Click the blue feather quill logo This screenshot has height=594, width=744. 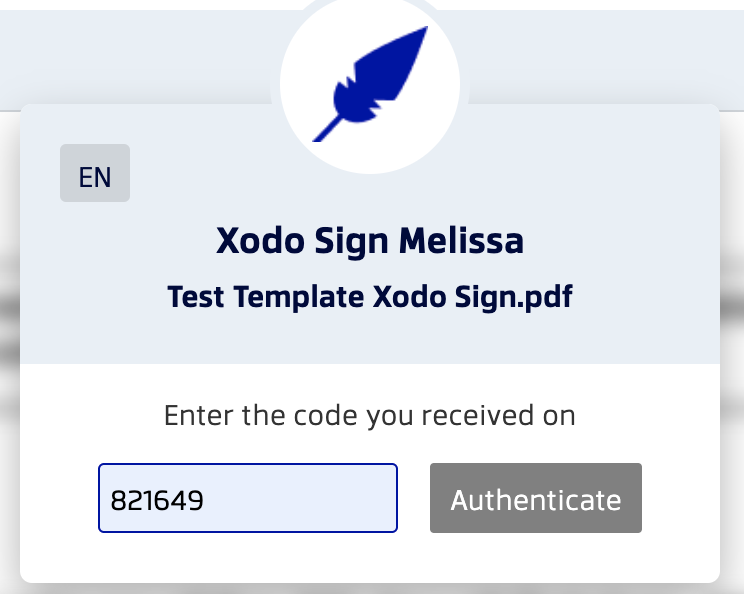(x=370, y=84)
